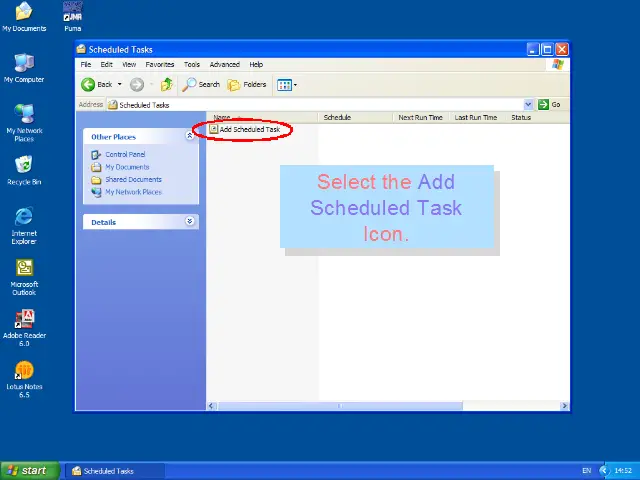Click the Up folder toolbar icon

166,85
